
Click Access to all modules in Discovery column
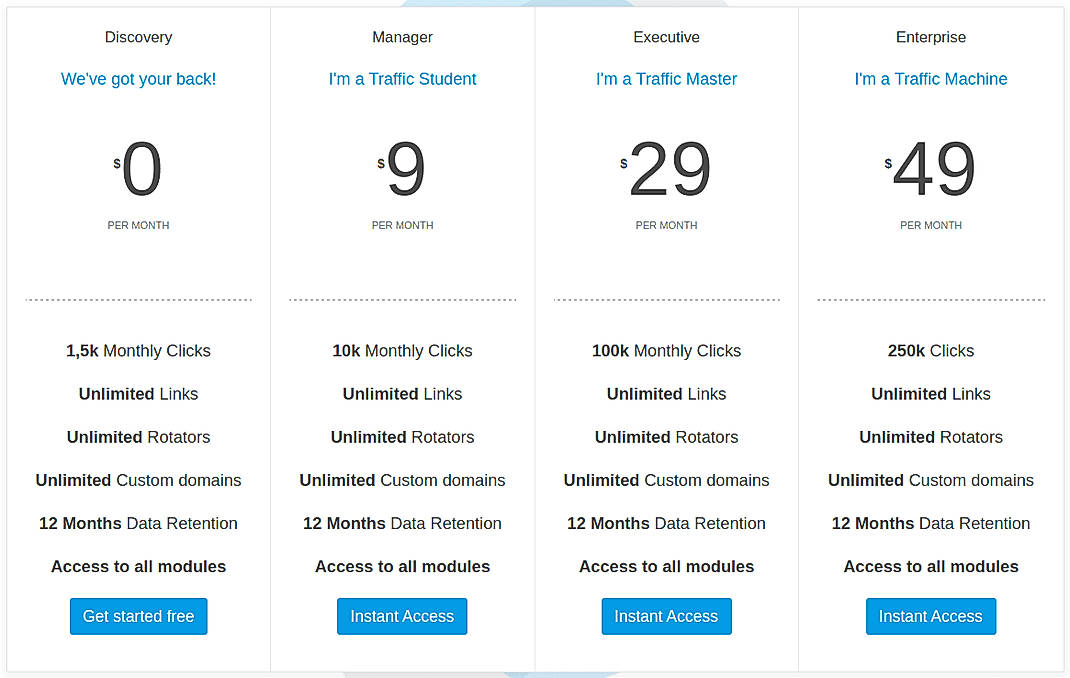click(139, 566)
